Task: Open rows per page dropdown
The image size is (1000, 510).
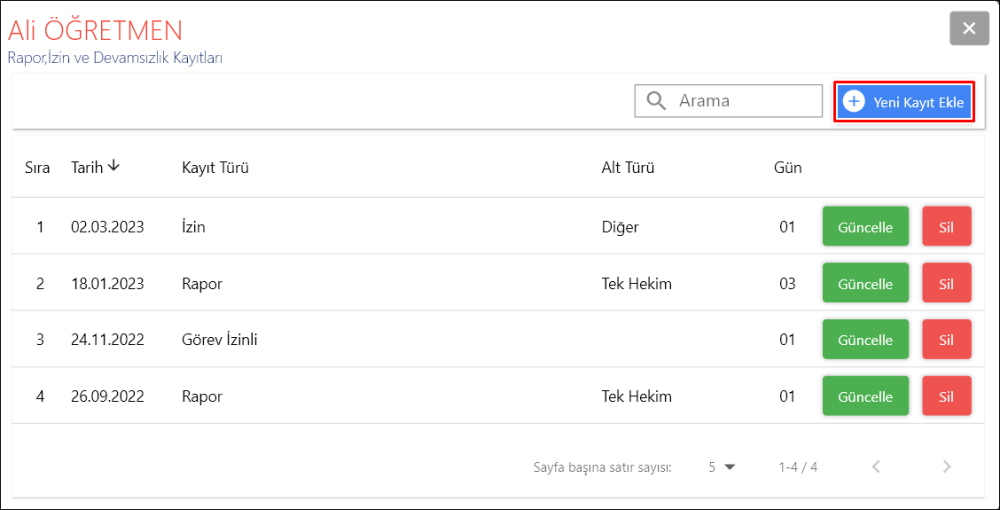Action: (x=722, y=466)
